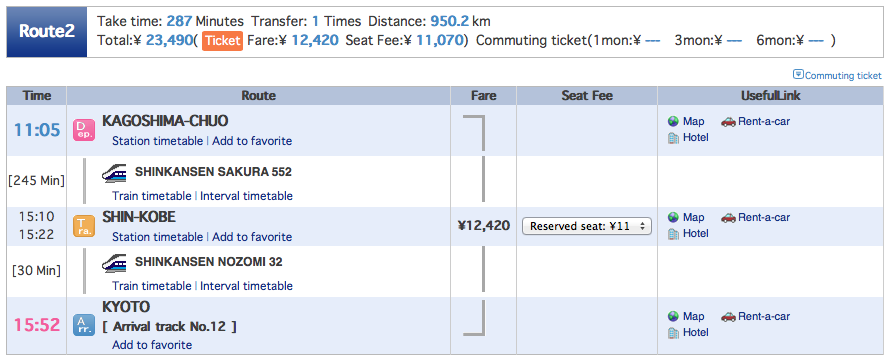Click the Tra. transfer icon beside SHIN-KOBE
Screen dimensions: 890x362
point(84,226)
